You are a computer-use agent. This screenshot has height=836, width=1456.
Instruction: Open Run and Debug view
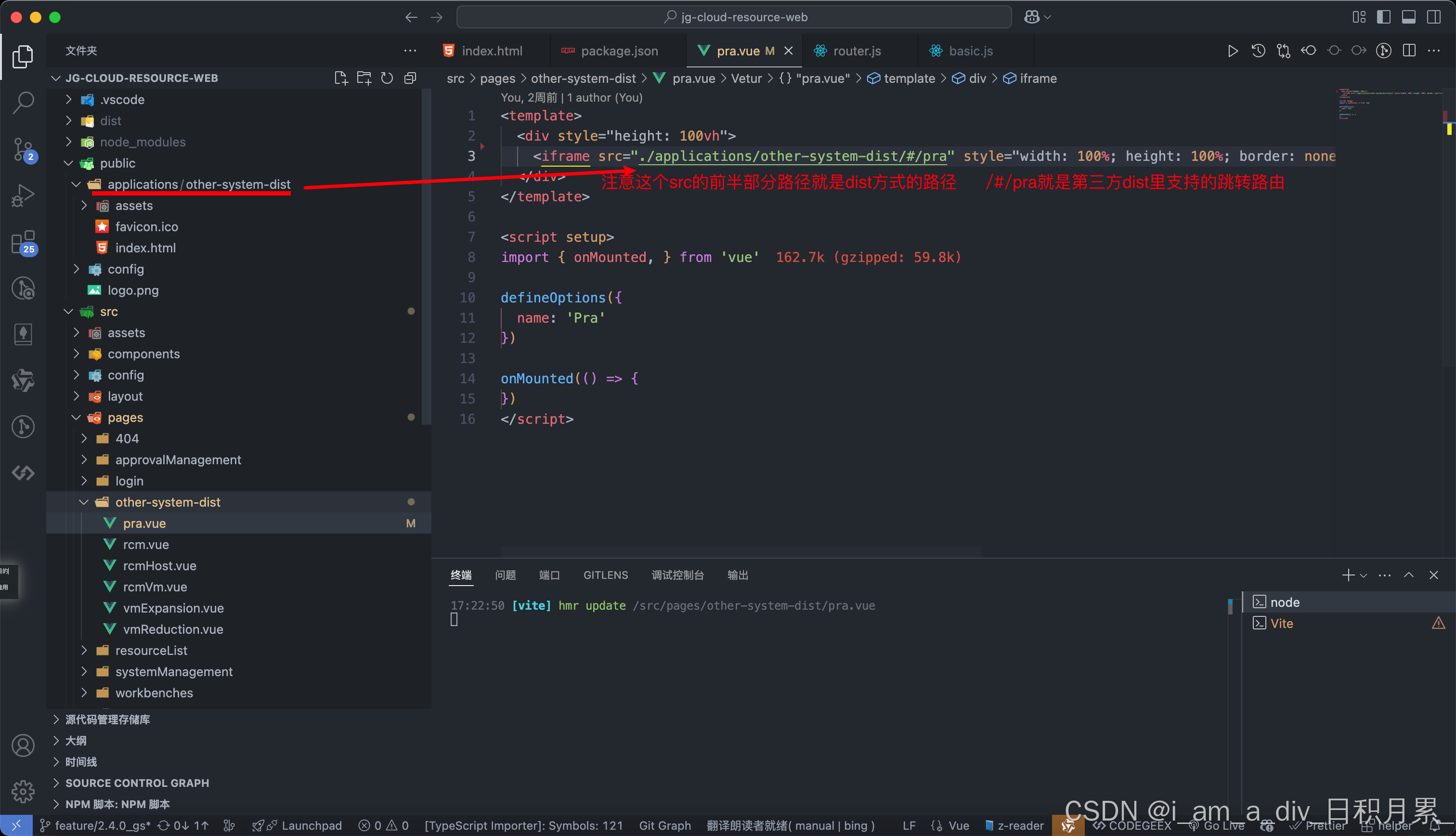click(23, 195)
